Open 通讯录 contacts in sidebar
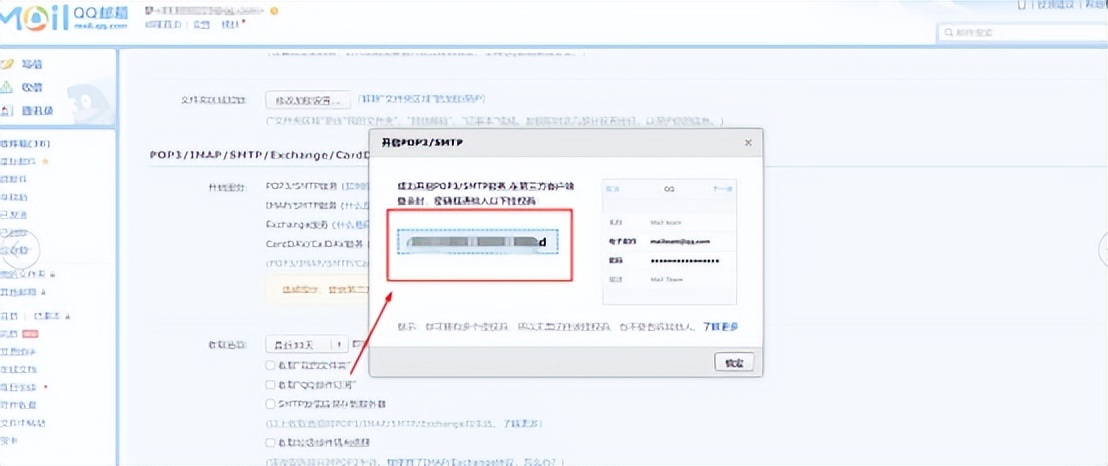Screen dimensions: 1108x466 point(37,111)
